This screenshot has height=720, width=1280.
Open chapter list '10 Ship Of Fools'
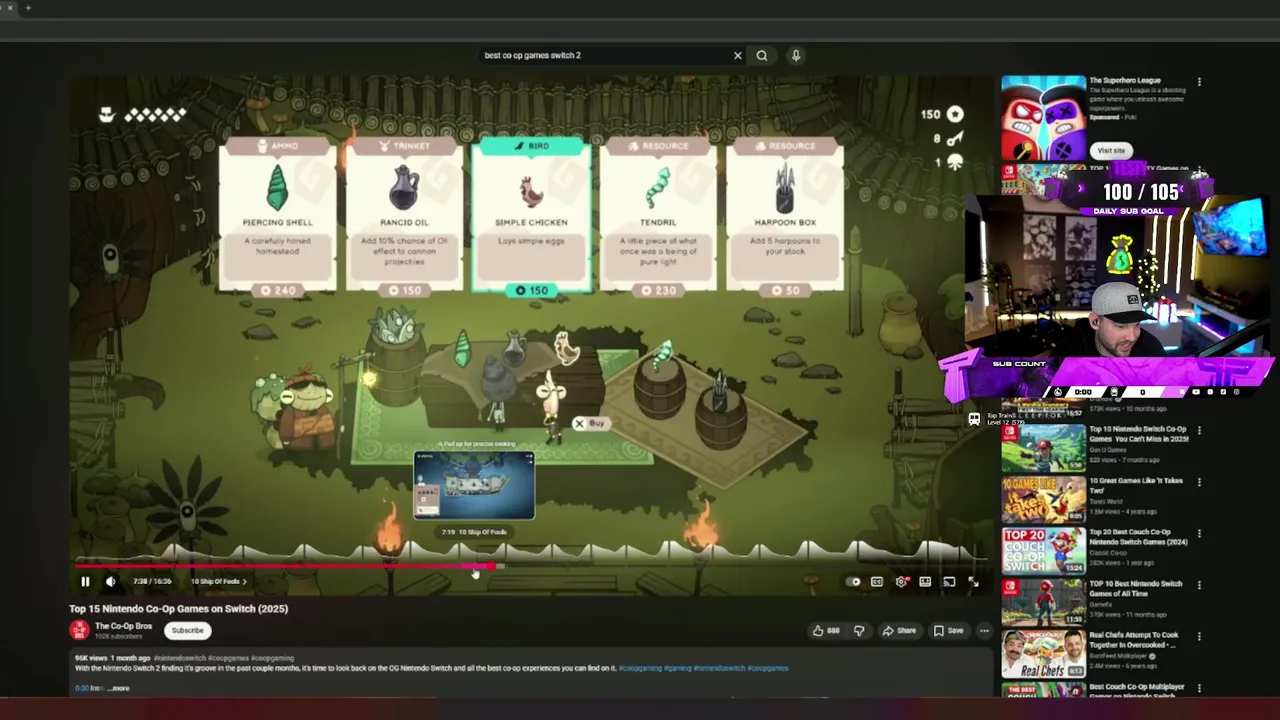coord(218,581)
